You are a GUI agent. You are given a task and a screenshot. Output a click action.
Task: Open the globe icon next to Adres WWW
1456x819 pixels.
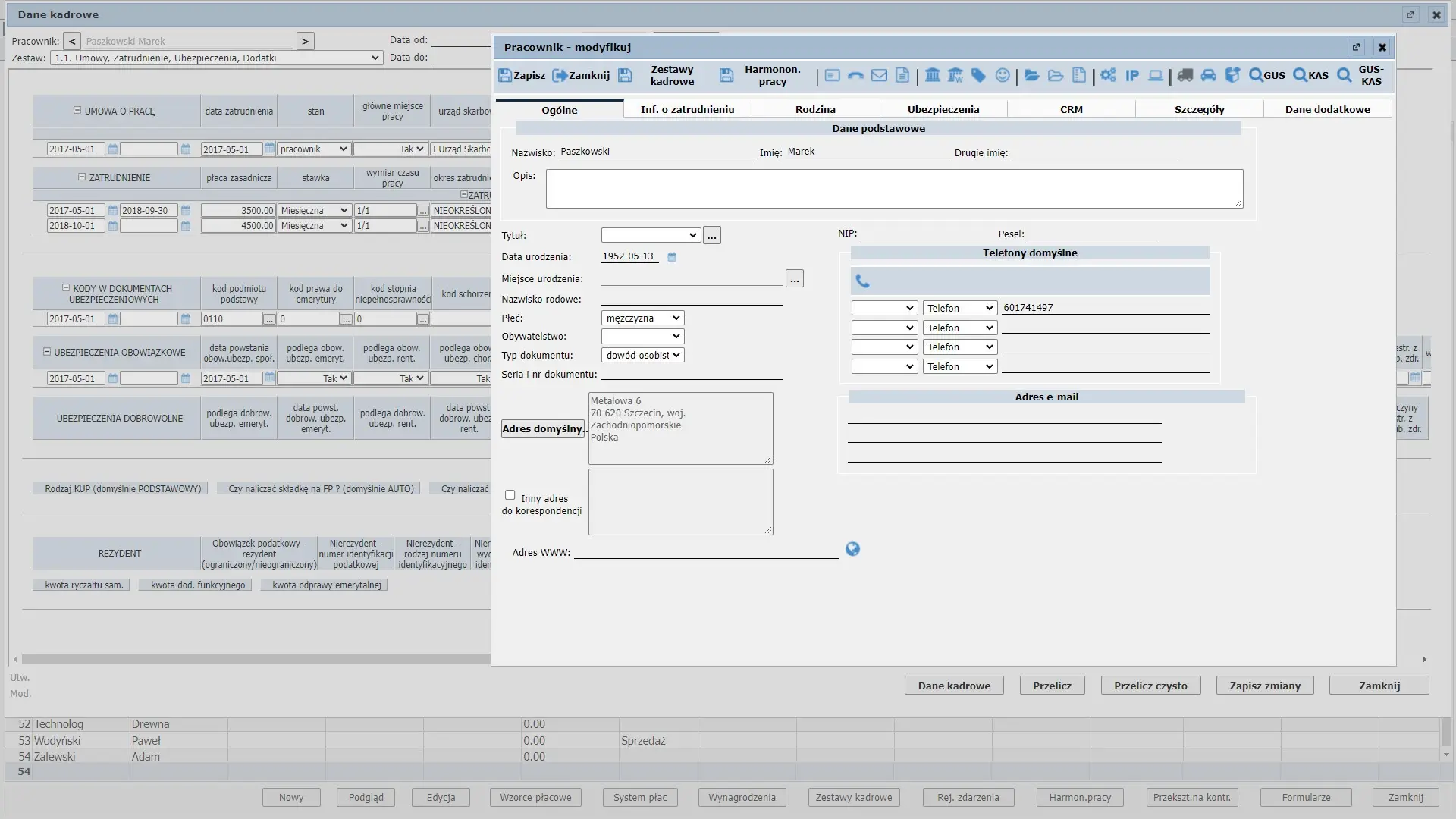(852, 549)
